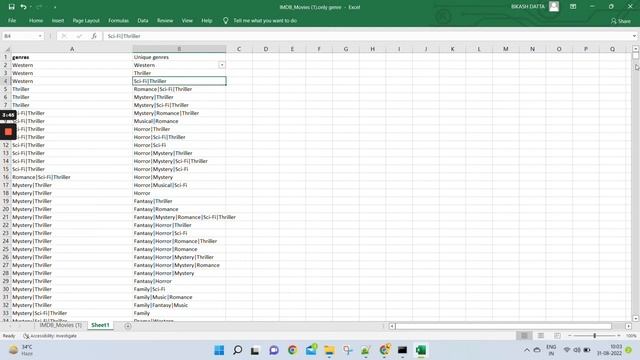Select column H header
Image resolution: width=640 pixels, height=360 pixels.
(372, 49)
